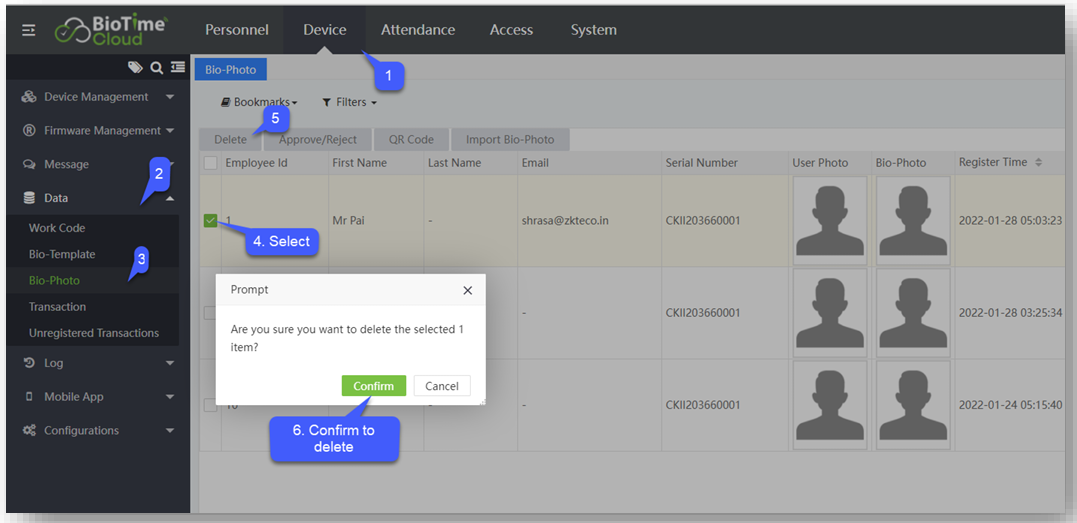Open the Attendance top menu
1077x523 pixels.
click(417, 30)
